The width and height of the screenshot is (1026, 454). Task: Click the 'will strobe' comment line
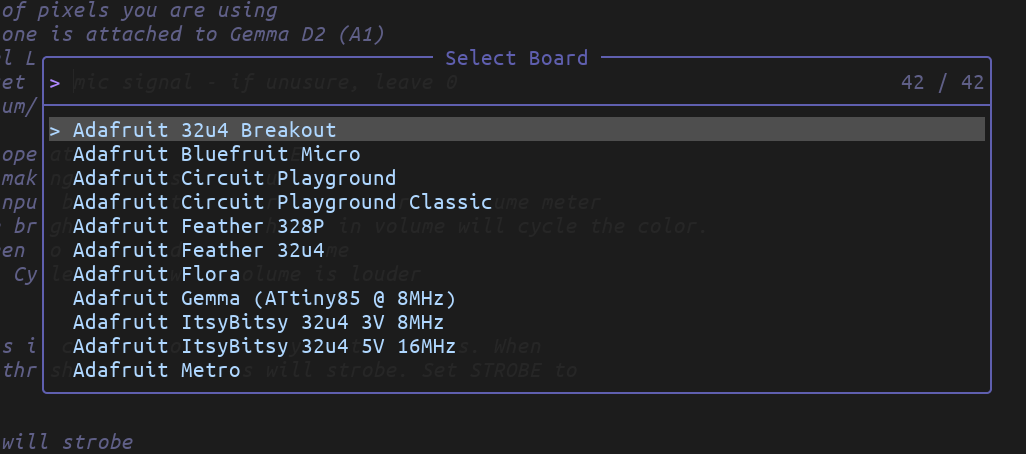[67, 442]
